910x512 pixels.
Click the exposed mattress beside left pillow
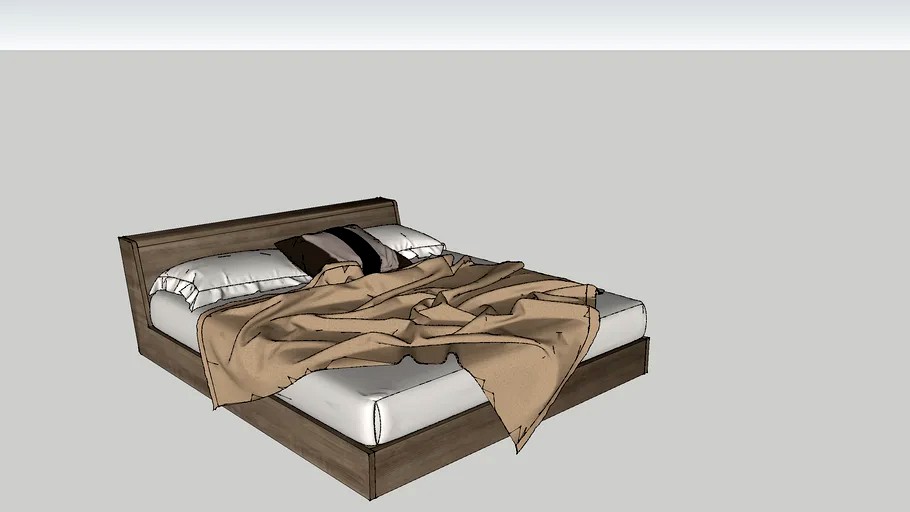[x=185, y=318]
